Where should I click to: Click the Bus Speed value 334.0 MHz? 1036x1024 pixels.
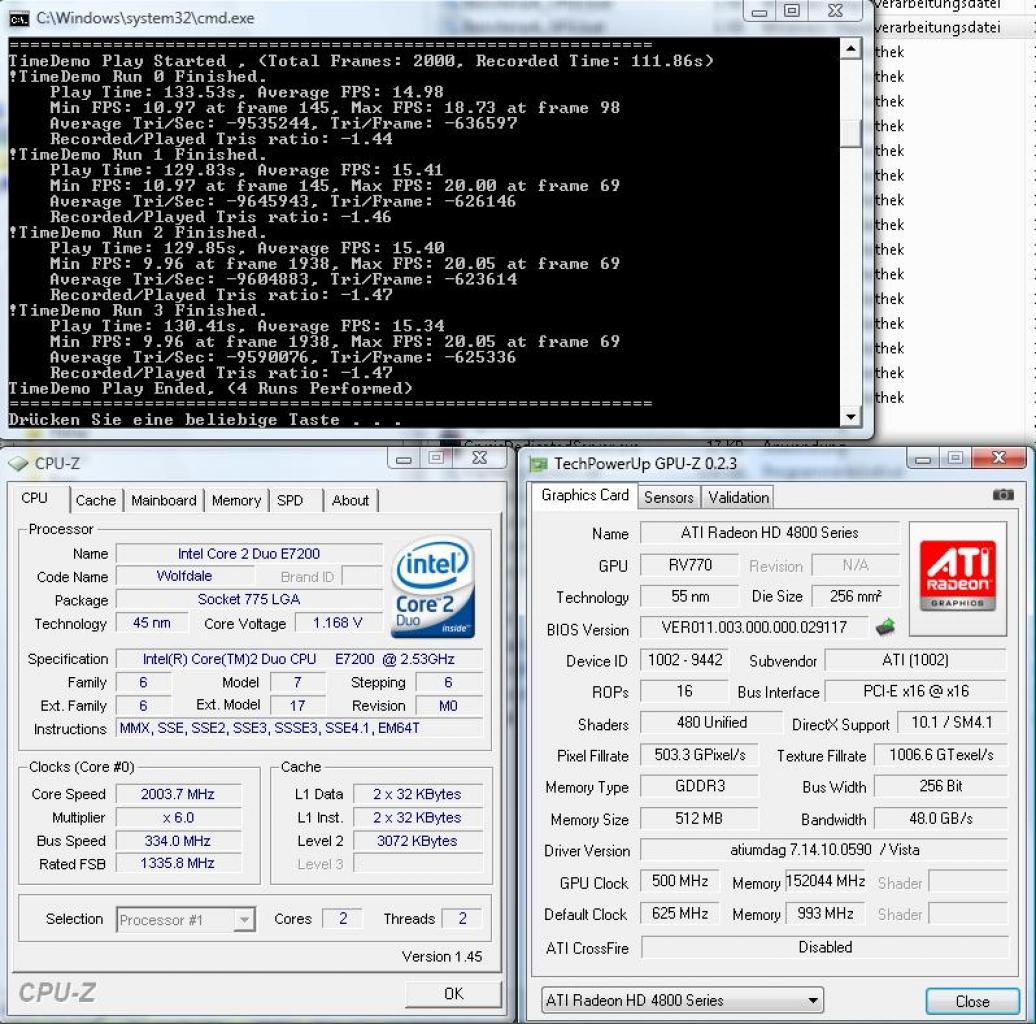click(178, 841)
